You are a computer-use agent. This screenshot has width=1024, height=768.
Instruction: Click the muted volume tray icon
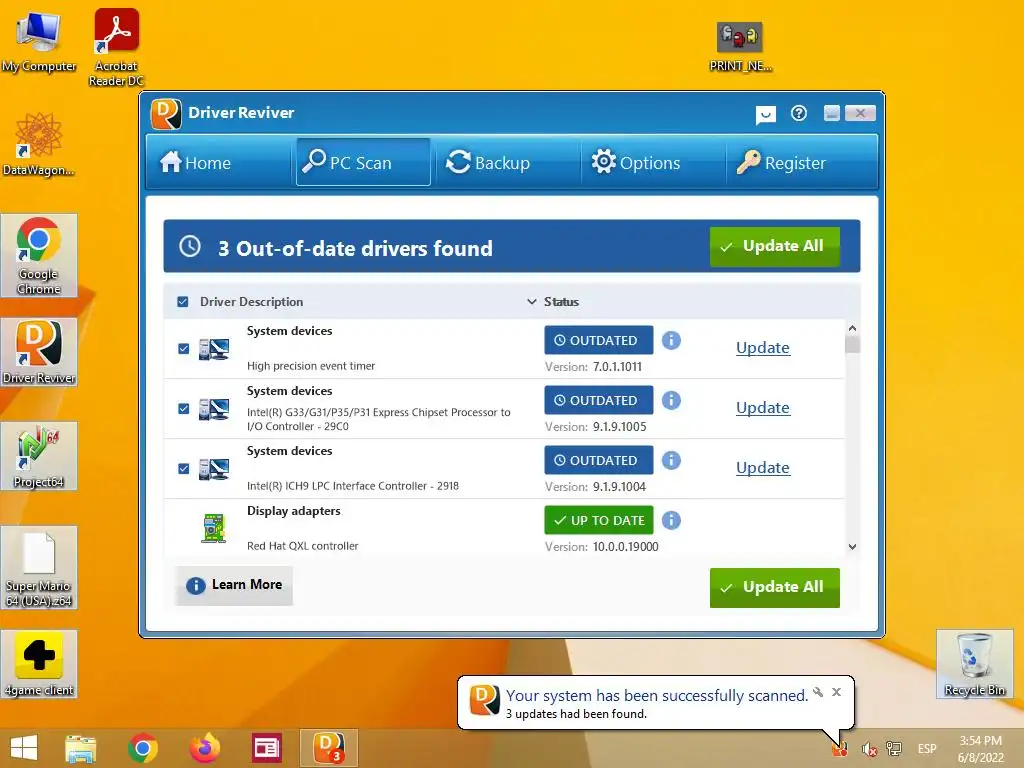coord(869,749)
